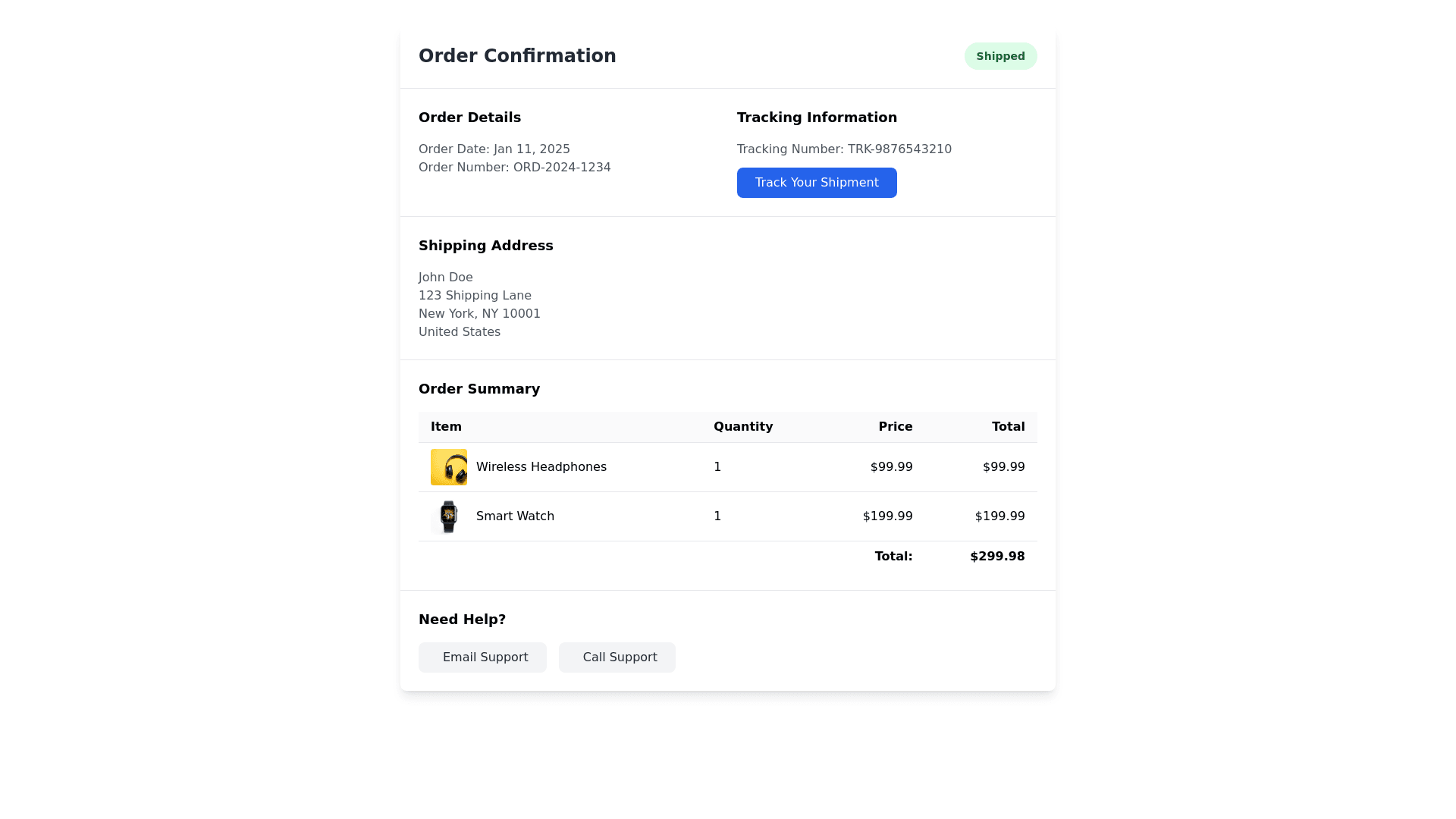Click the Wireless Headphones item name
The height and width of the screenshot is (819, 1456).
click(541, 467)
